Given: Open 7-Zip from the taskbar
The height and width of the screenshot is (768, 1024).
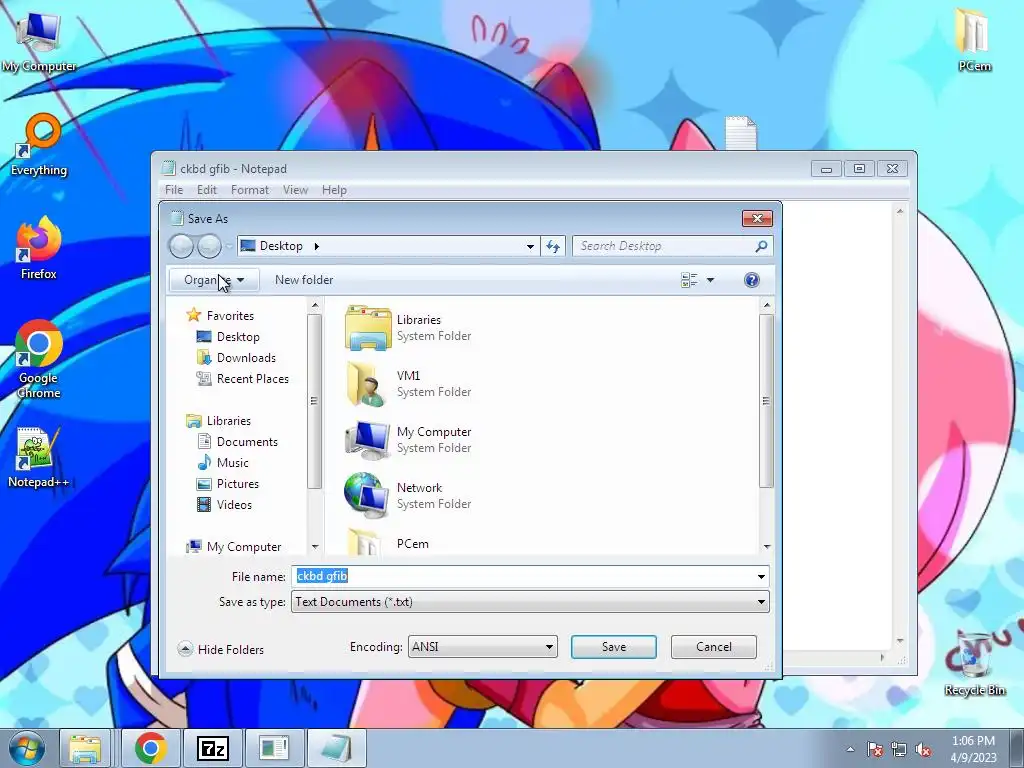Looking at the screenshot, I should click(213, 748).
